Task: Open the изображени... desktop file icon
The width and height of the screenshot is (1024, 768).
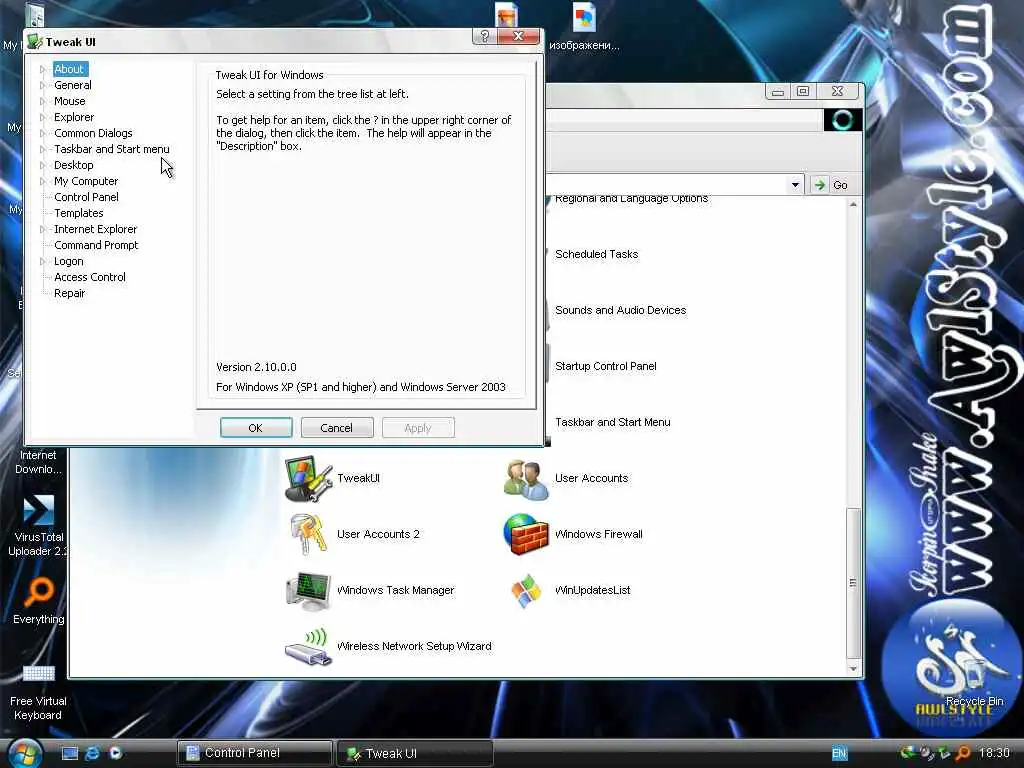Action: (584, 18)
